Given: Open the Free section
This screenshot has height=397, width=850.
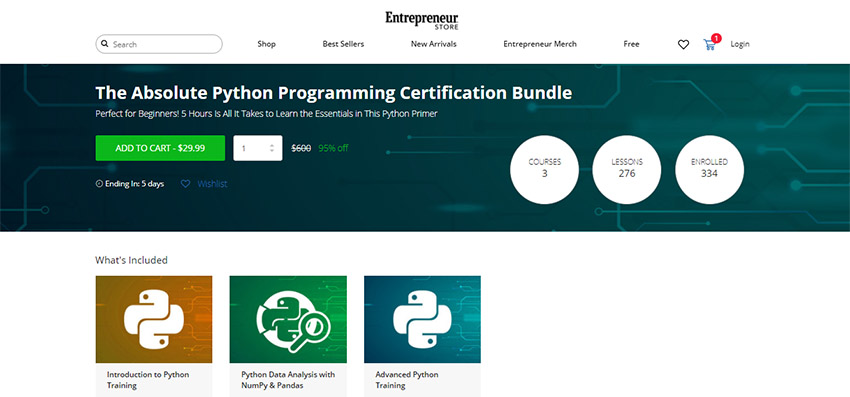Looking at the screenshot, I should [631, 44].
